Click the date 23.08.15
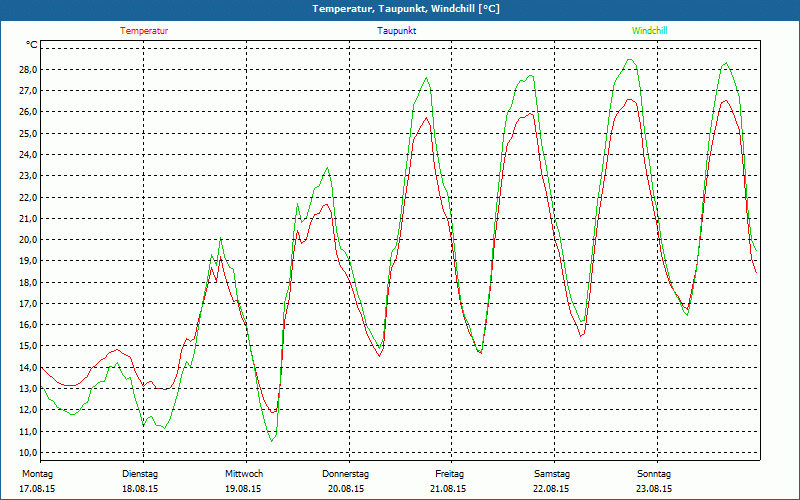The width and height of the screenshot is (800, 500). coord(654,489)
